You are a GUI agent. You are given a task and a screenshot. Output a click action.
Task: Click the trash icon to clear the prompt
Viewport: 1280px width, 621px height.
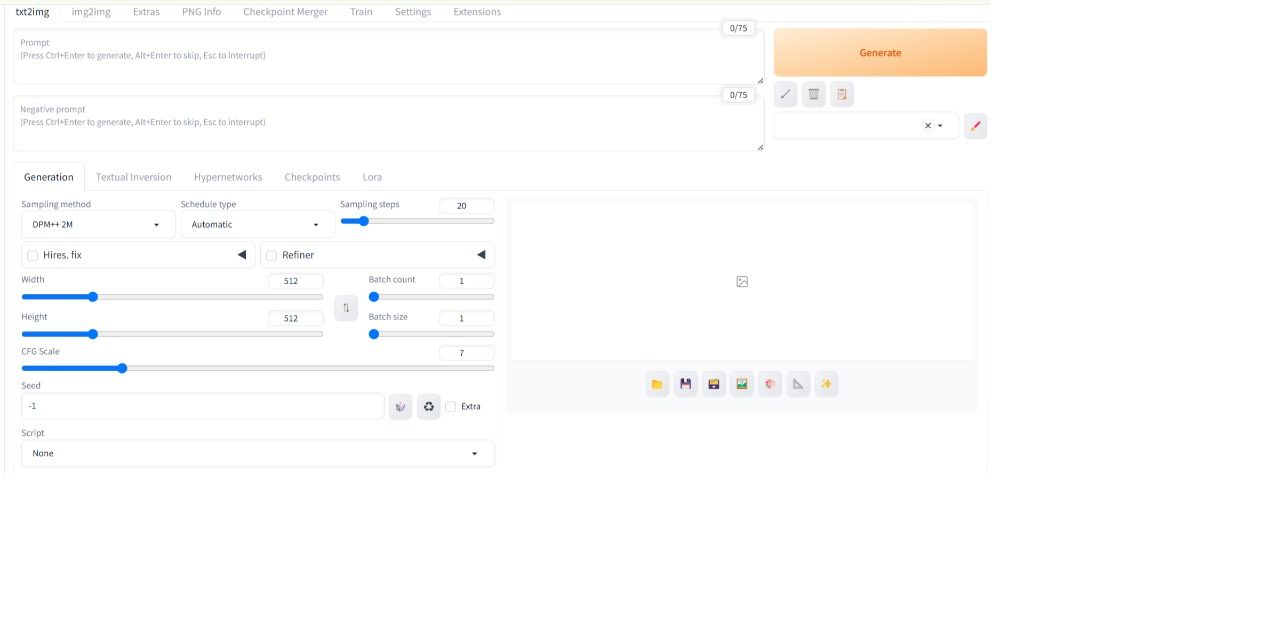[814, 94]
